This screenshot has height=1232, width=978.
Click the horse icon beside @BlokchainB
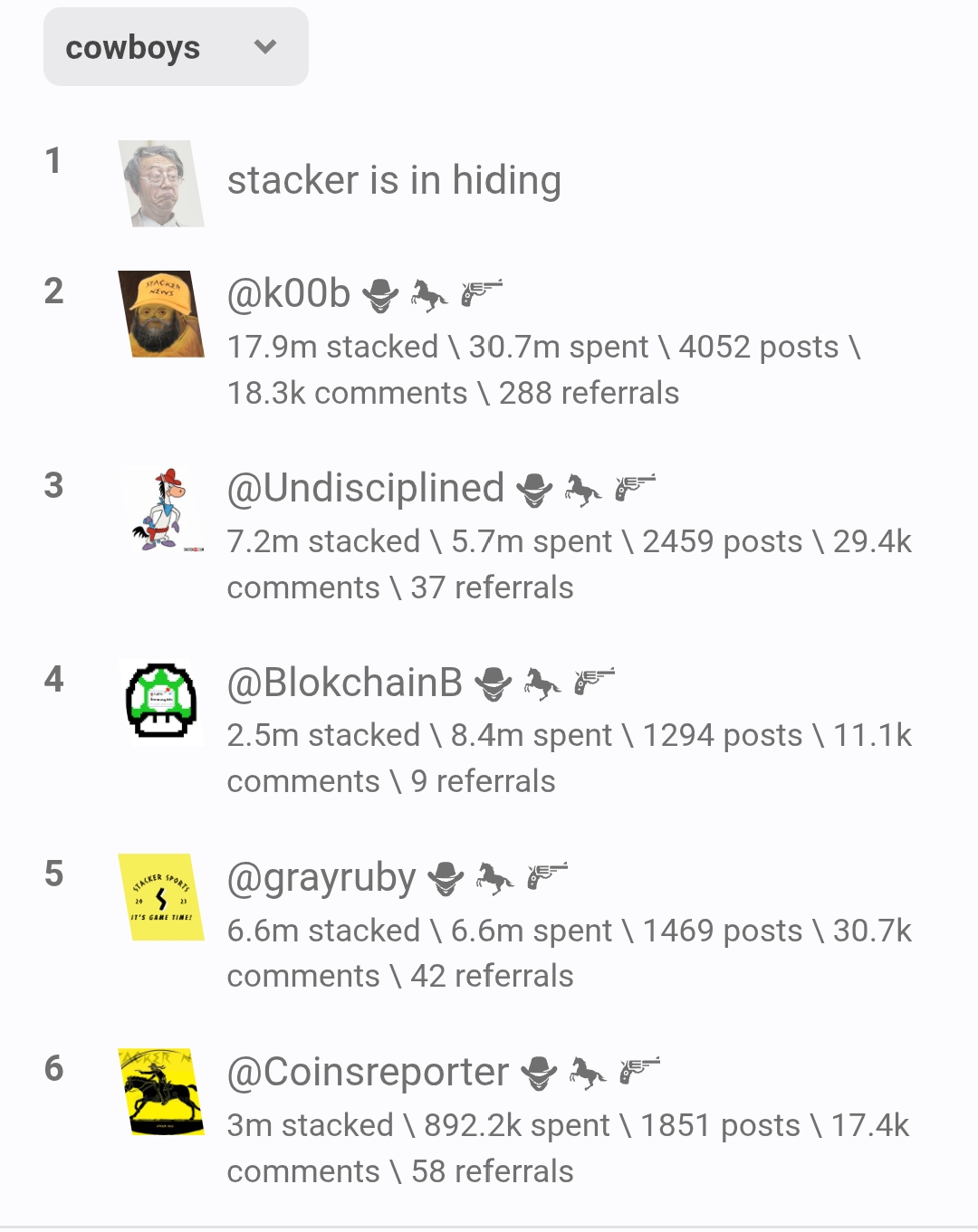point(542,684)
